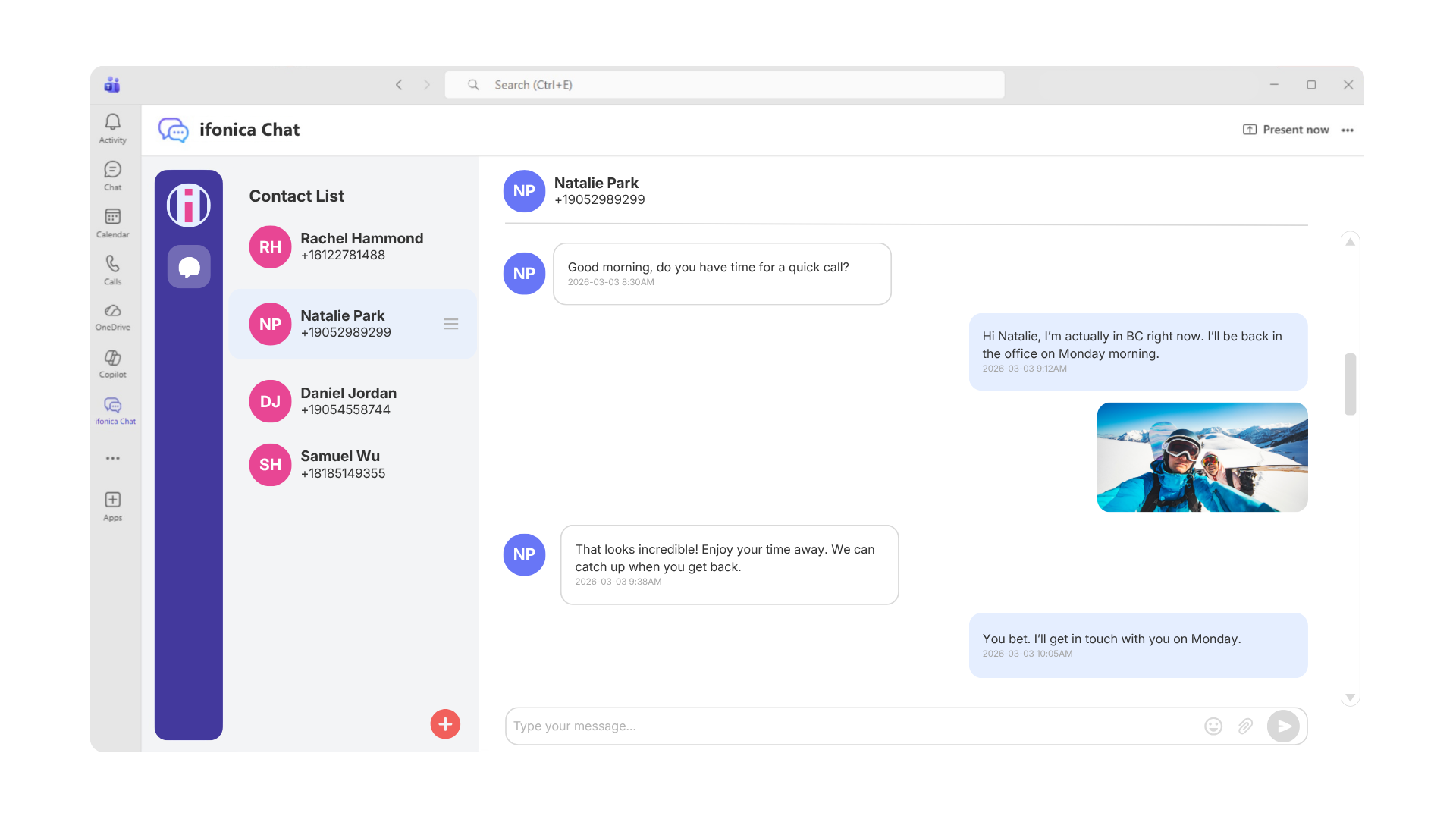Open the emoji picker
Screen dimensions: 1456x819
tap(1213, 726)
